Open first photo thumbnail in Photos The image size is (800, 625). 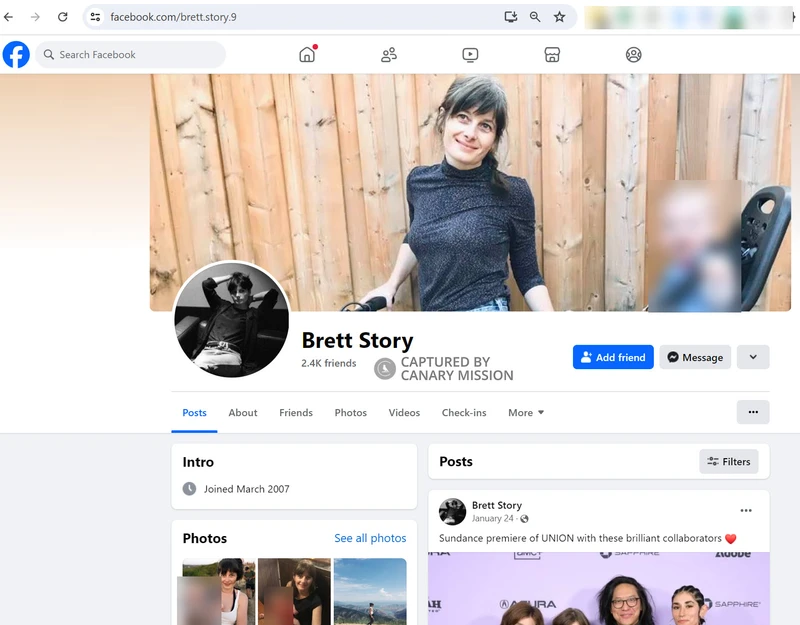coord(218,591)
